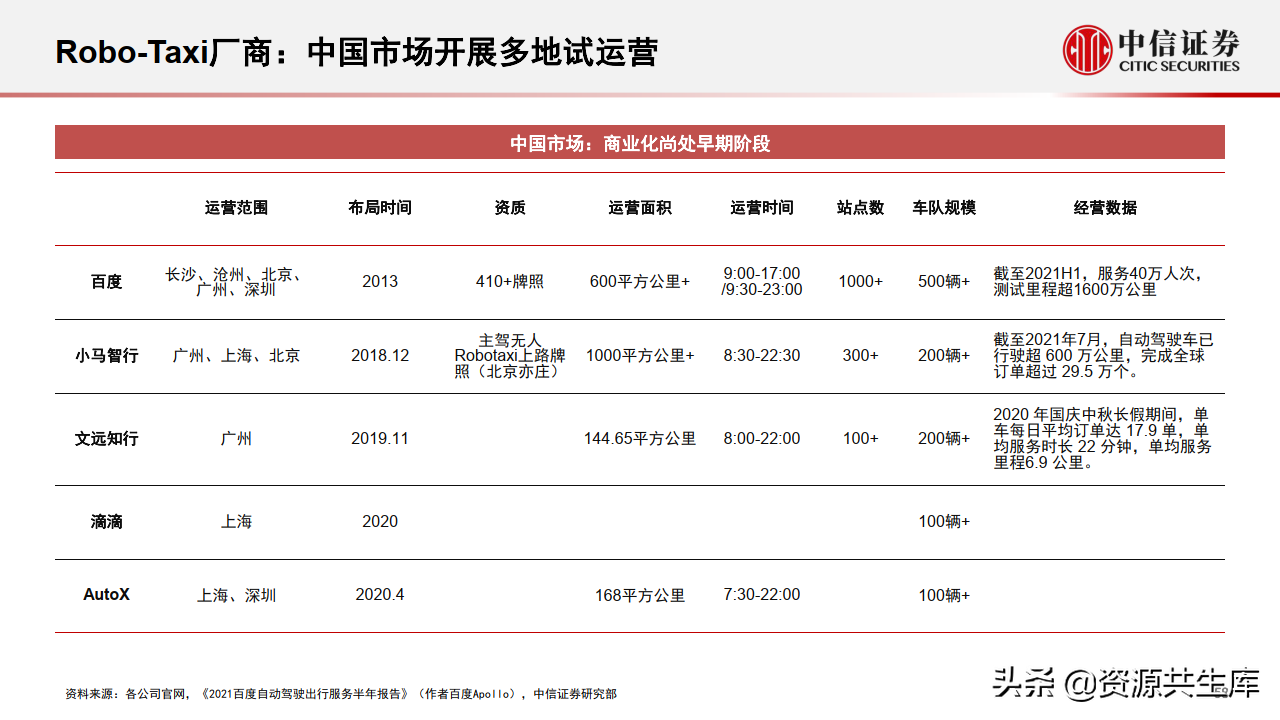
Task: Click the "滴滴" row label
Action: pyautogui.click(x=106, y=522)
